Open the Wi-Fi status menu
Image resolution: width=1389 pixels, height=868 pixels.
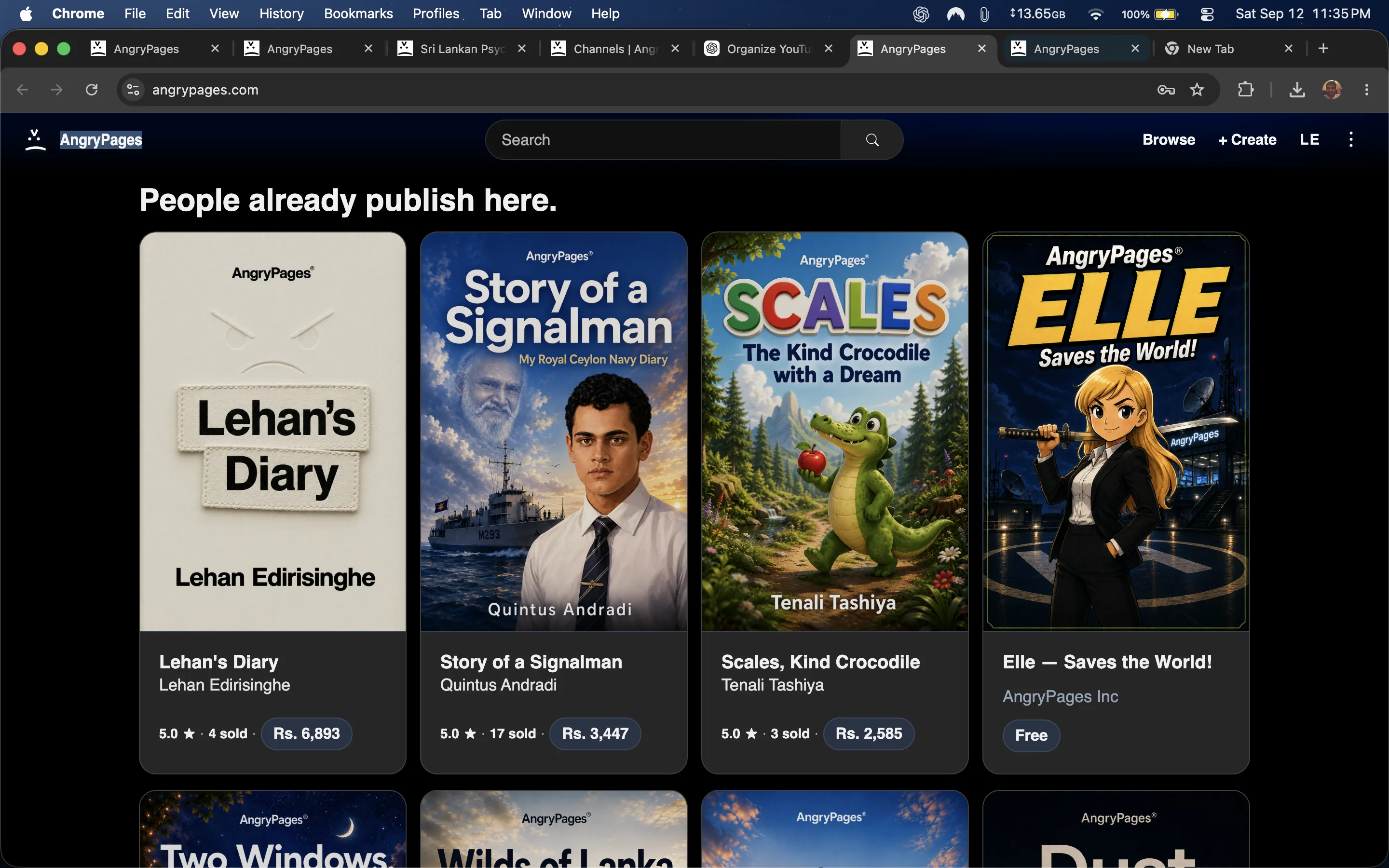(1095, 14)
